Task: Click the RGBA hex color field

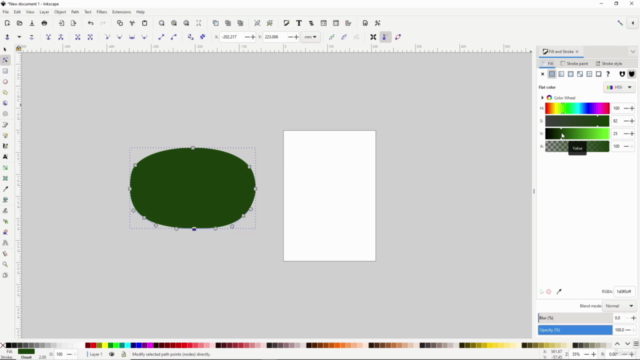Action: pyautogui.click(x=624, y=291)
